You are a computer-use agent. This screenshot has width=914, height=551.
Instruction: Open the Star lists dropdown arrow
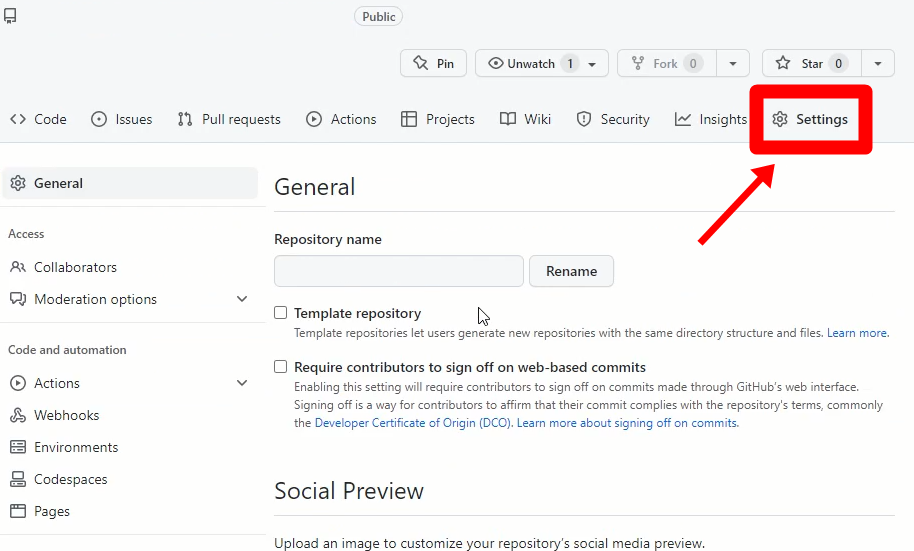(878, 63)
